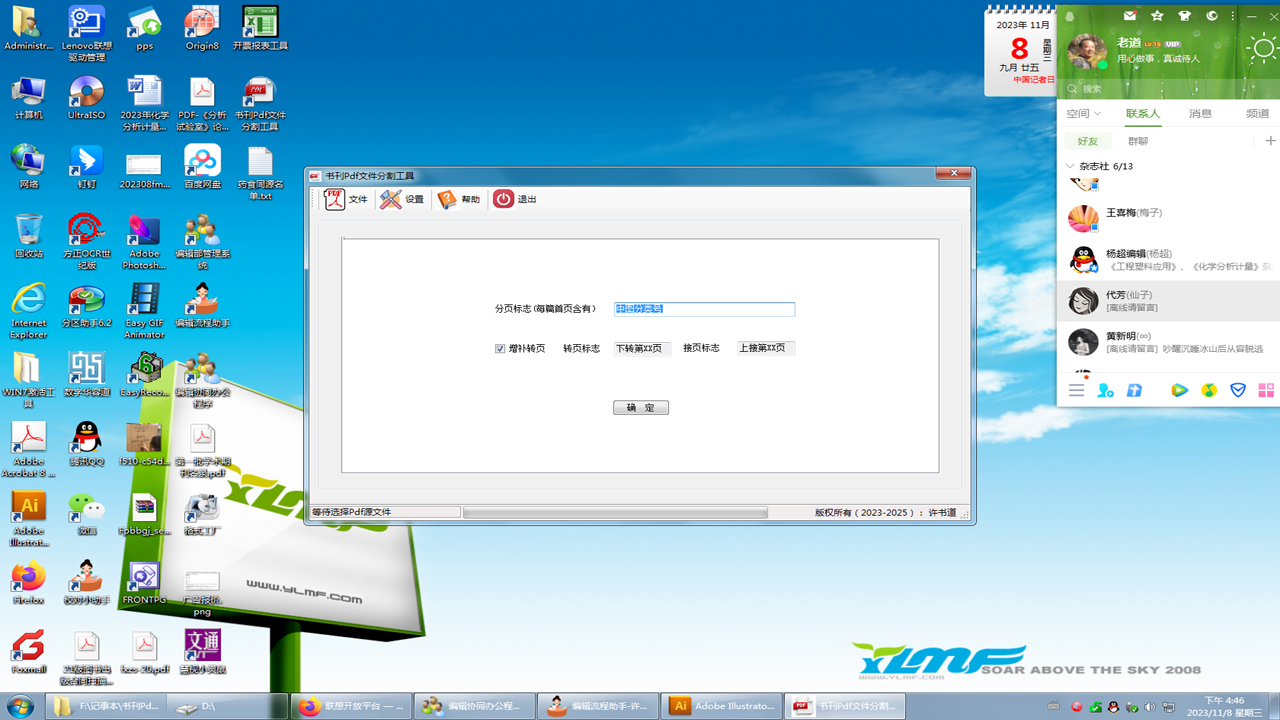Switch to the 群聊 group chat tab

(1138, 142)
